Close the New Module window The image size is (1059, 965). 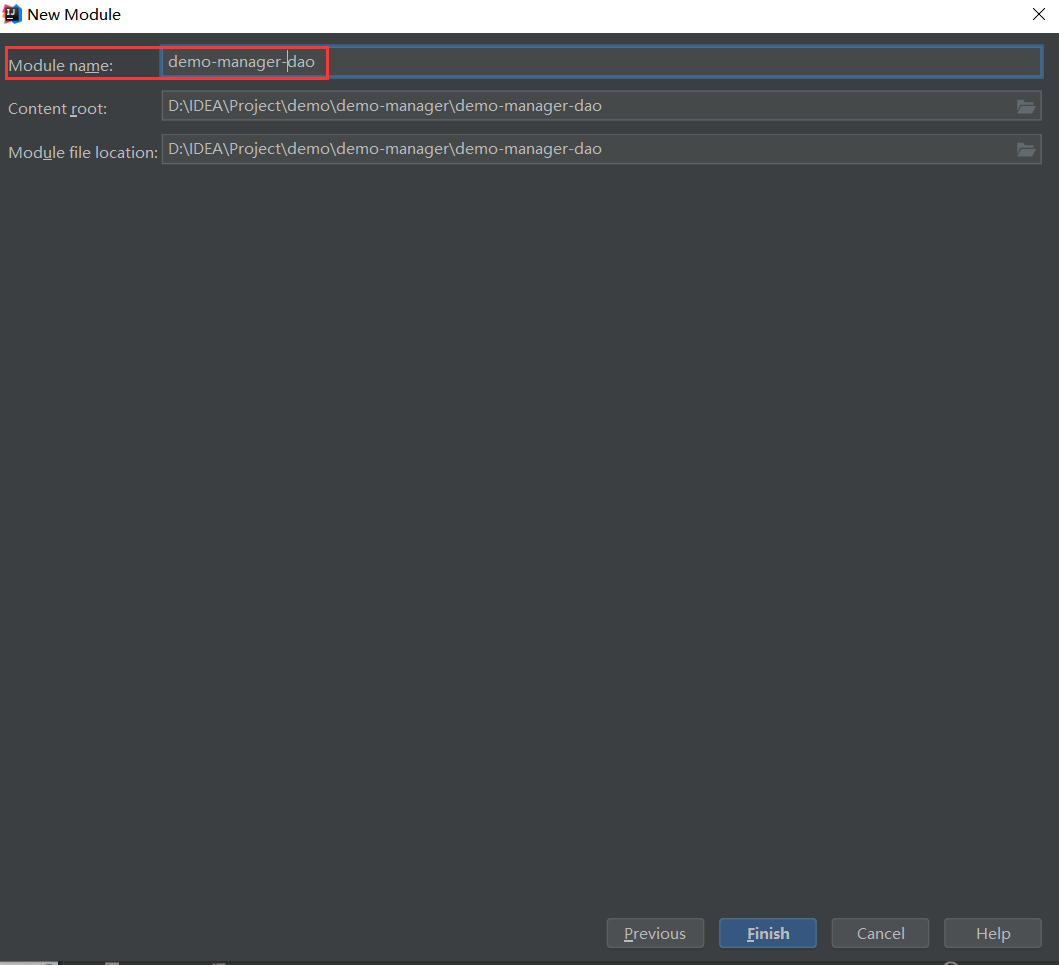pyautogui.click(x=1039, y=14)
